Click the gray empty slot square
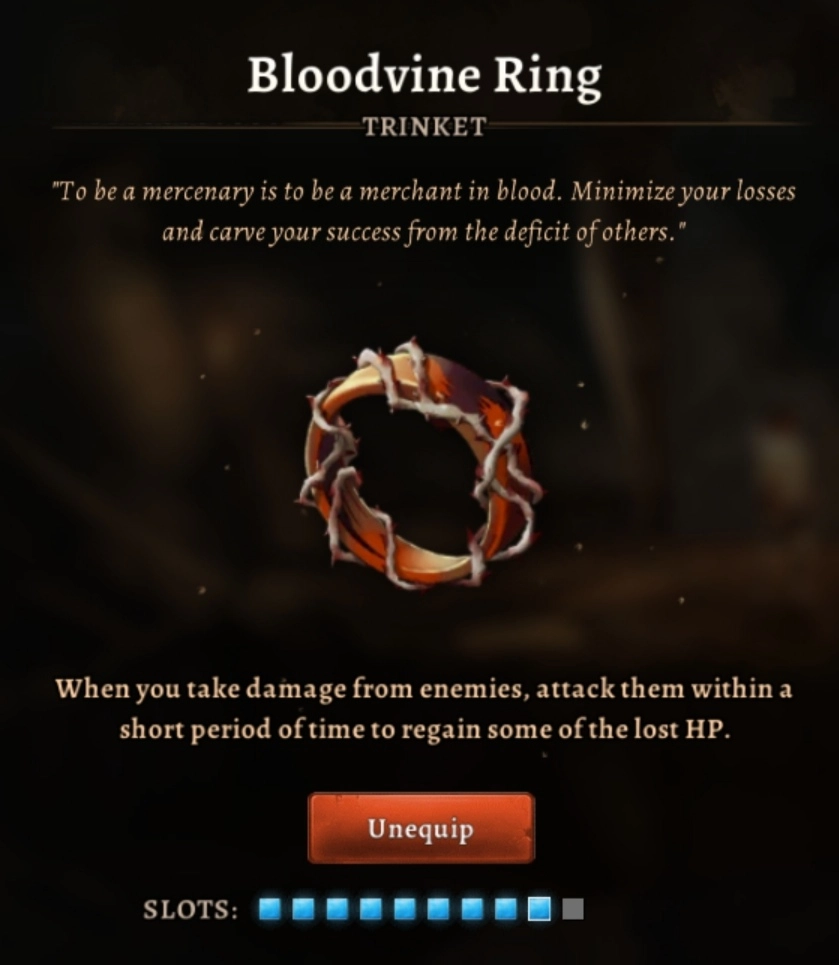 point(572,909)
